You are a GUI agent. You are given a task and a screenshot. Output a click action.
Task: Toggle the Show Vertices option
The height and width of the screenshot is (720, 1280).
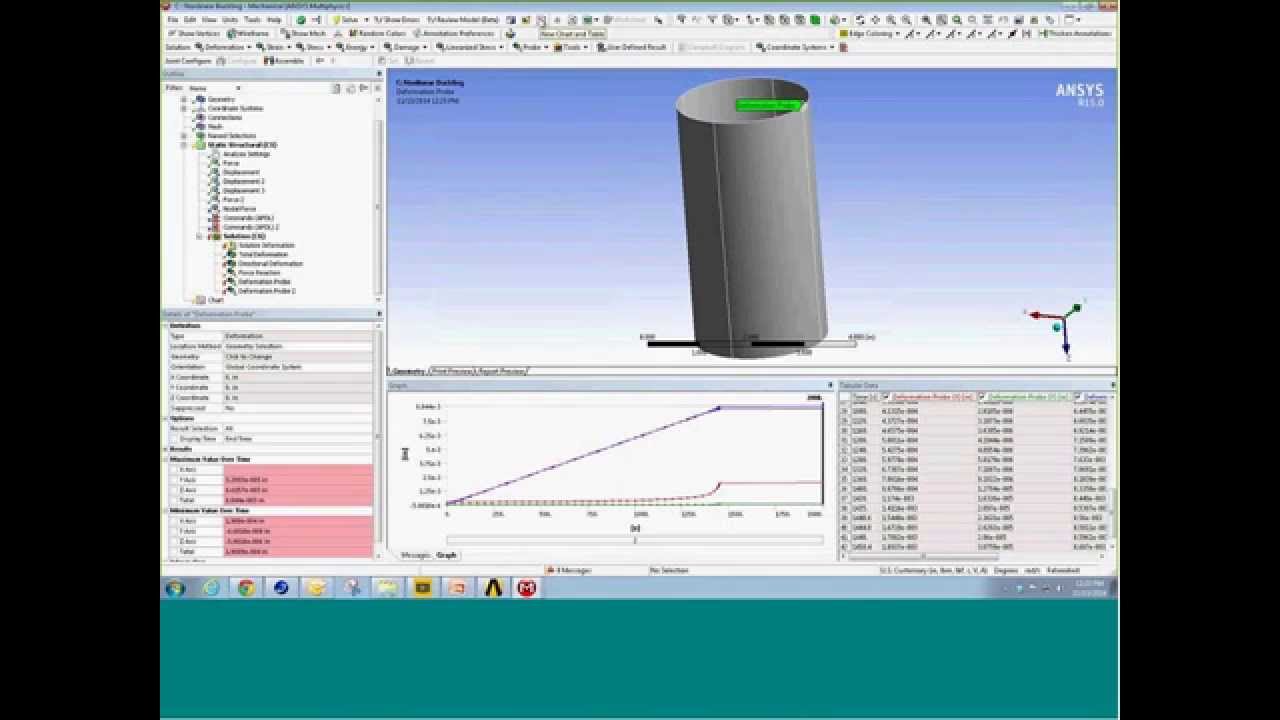(x=194, y=33)
